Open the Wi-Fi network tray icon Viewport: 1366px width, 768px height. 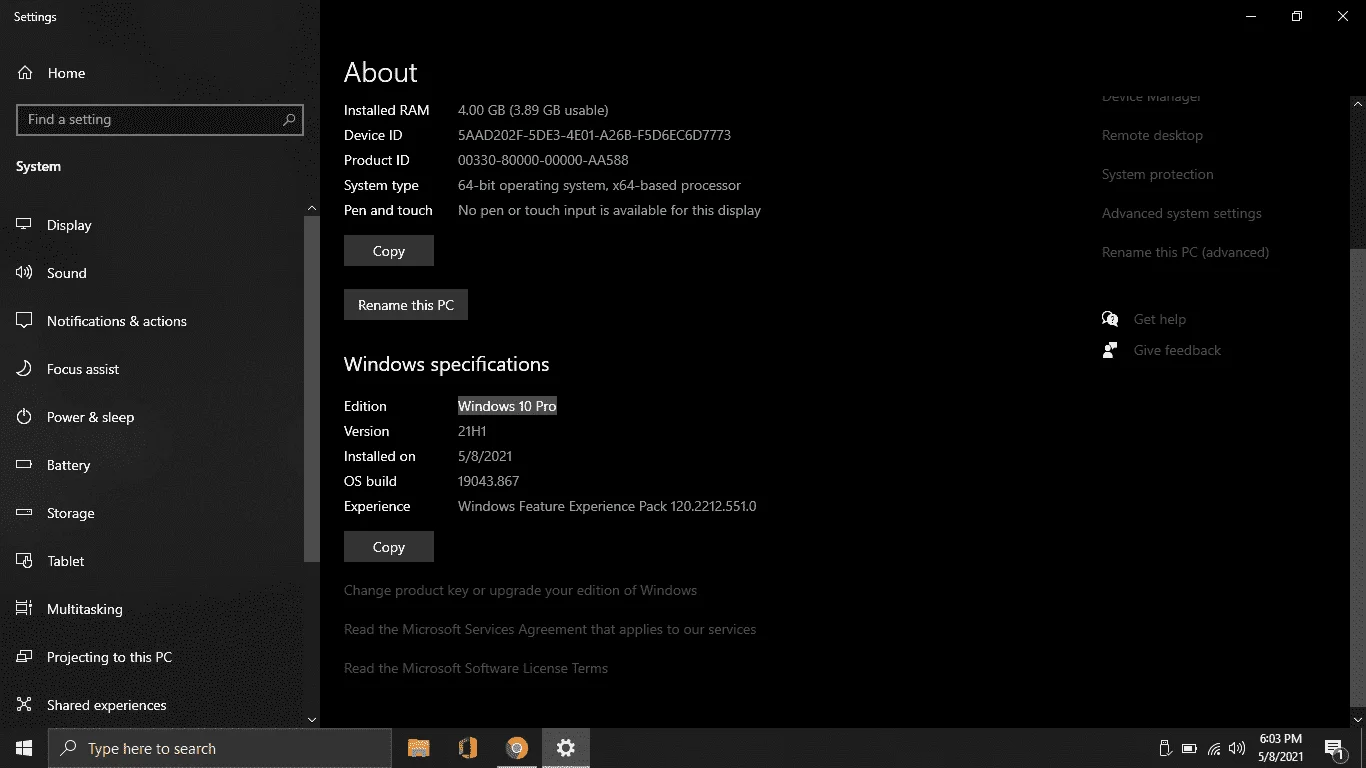click(1214, 748)
